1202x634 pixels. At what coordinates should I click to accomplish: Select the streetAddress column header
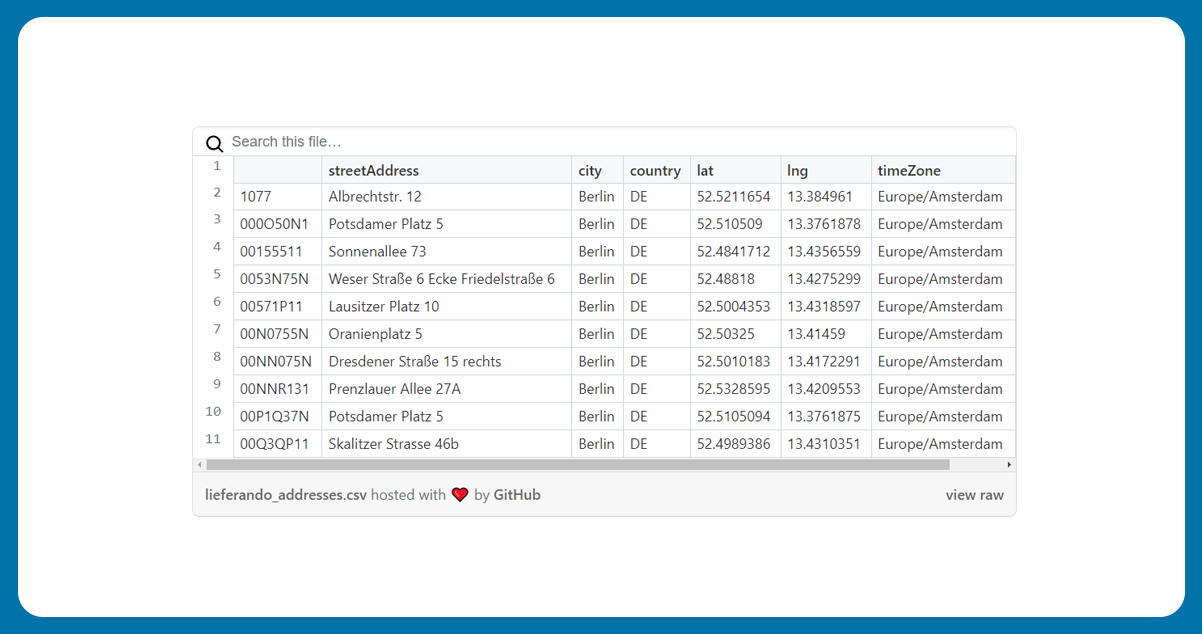pyautogui.click(x=374, y=171)
